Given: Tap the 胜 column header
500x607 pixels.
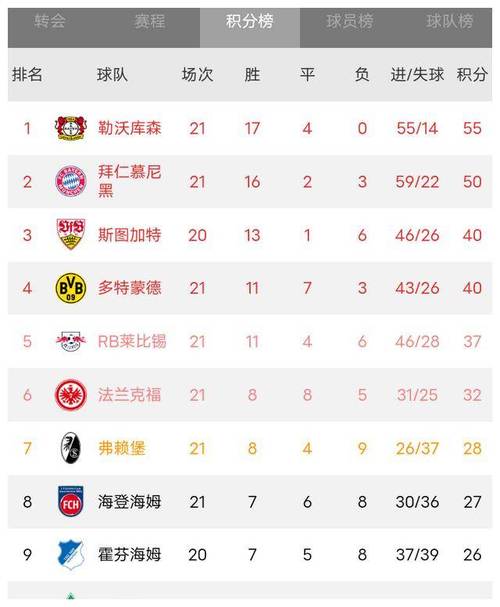Looking at the screenshot, I should pyautogui.click(x=252, y=74).
